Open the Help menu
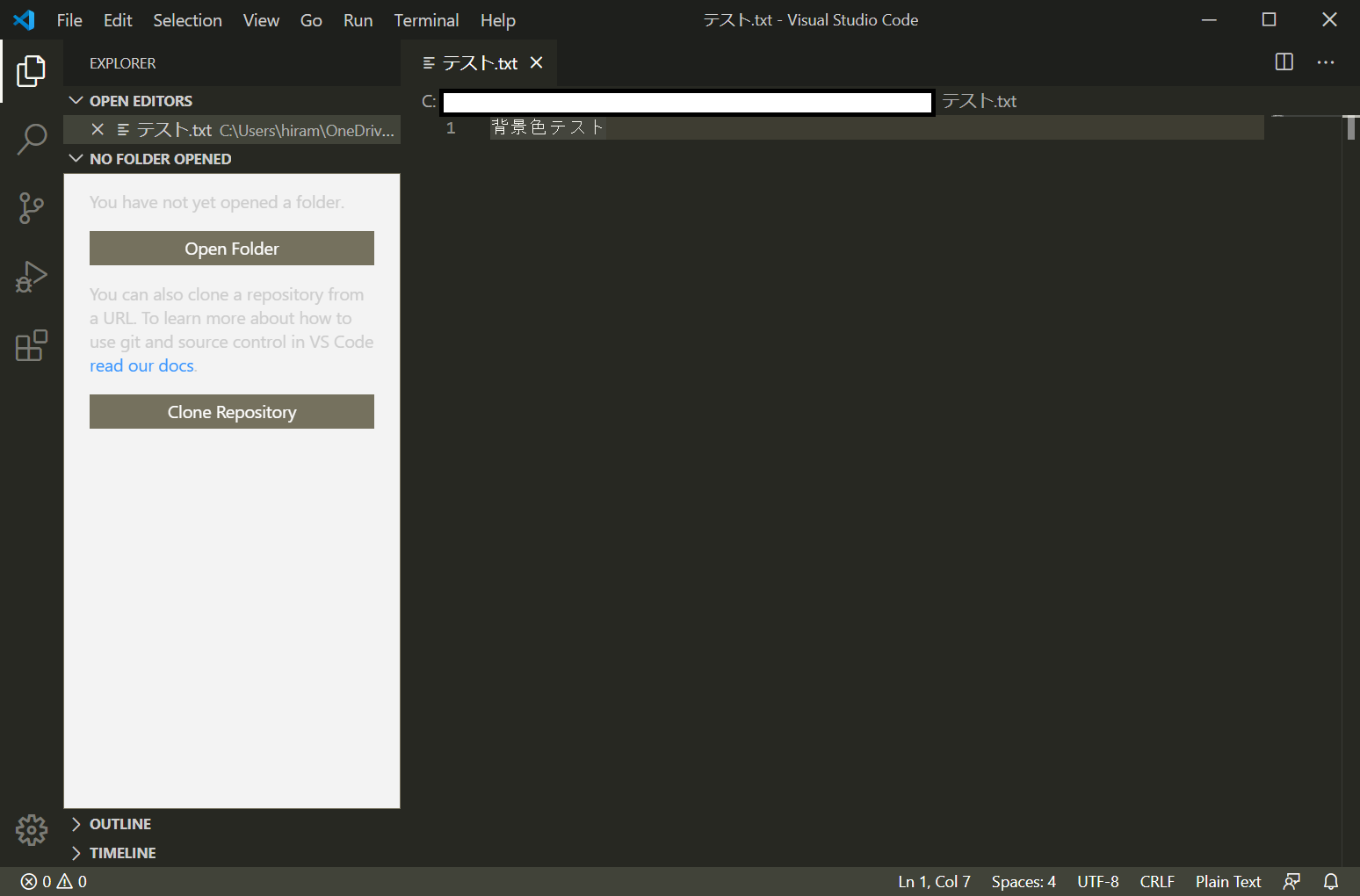This screenshot has width=1360, height=896. (x=497, y=20)
